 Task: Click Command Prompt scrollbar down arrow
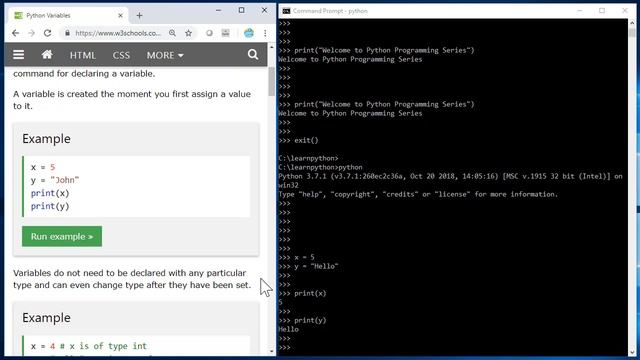(x=632, y=351)
